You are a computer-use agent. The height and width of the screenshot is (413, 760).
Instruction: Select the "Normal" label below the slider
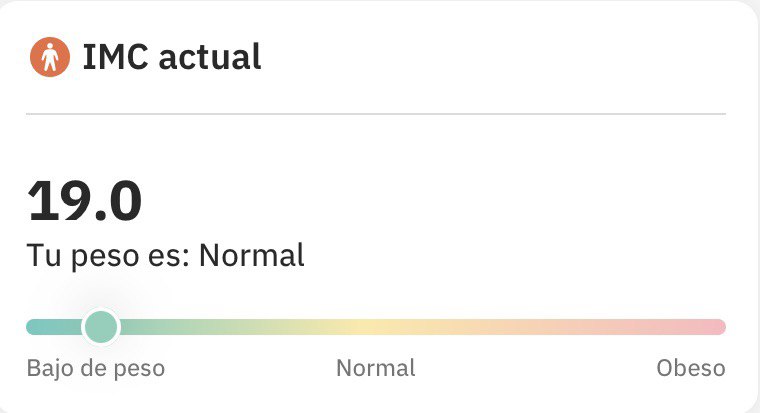pos(375,368)
